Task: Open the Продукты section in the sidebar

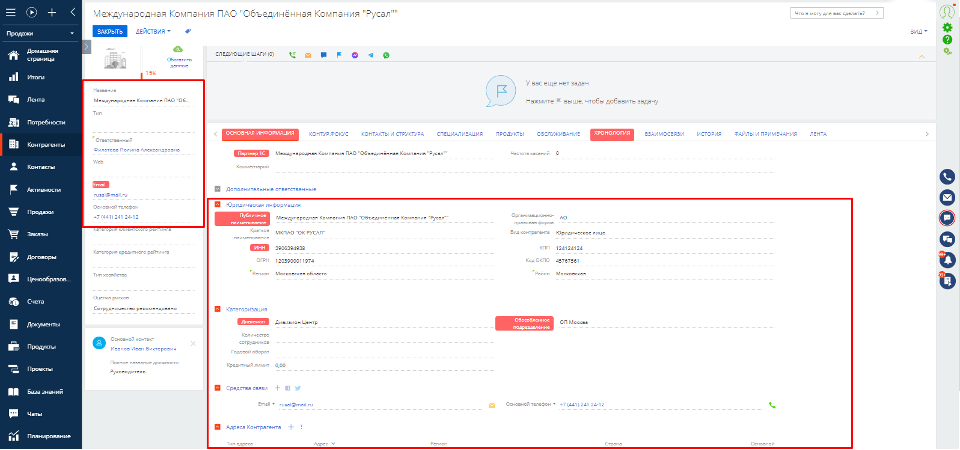Action: coord(41,347)
